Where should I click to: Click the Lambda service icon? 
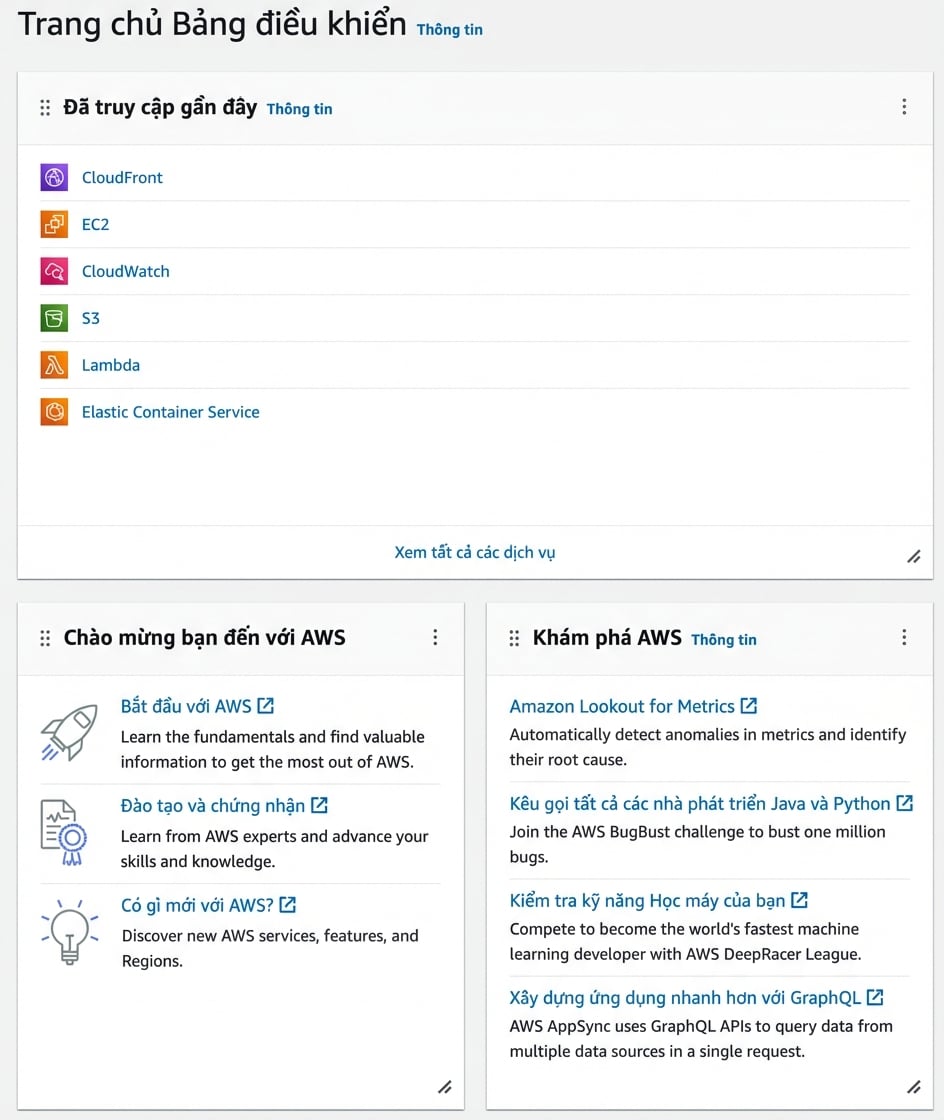coord(54,365)
